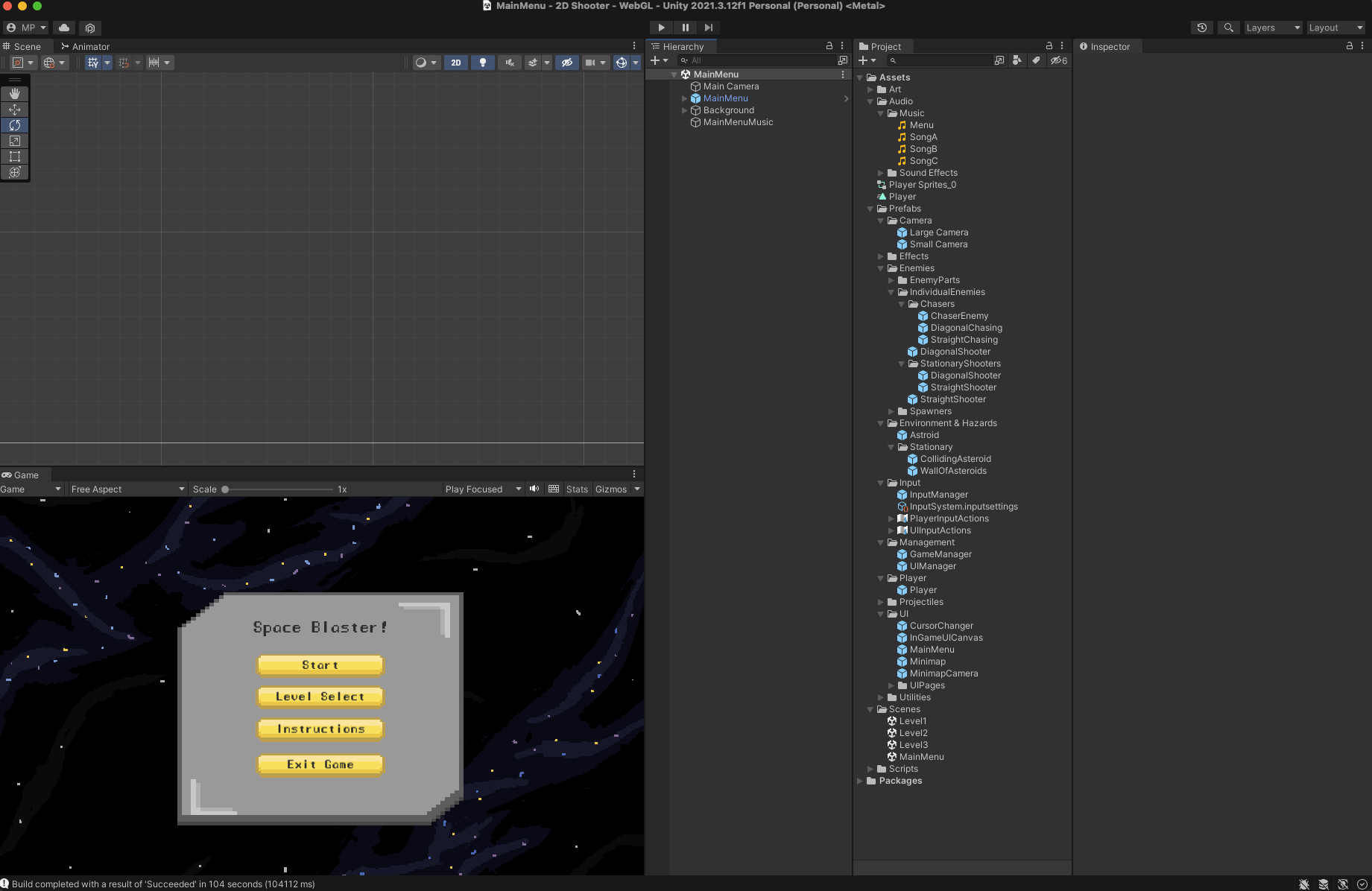This screenshot has width=1372, height=891.
Task: Open the Layout dropdown menu
Action: (x=1335, y=28)
